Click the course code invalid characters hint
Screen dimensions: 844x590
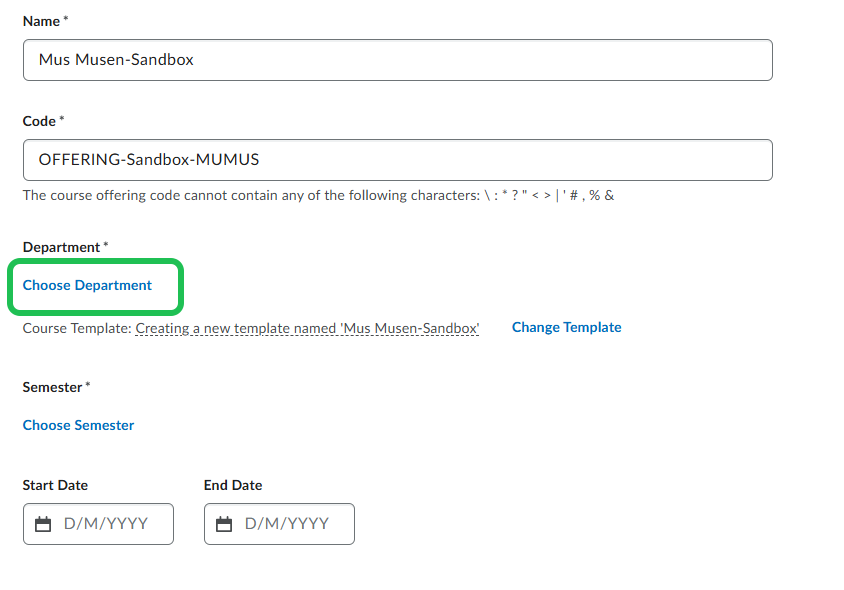[318, 195]
